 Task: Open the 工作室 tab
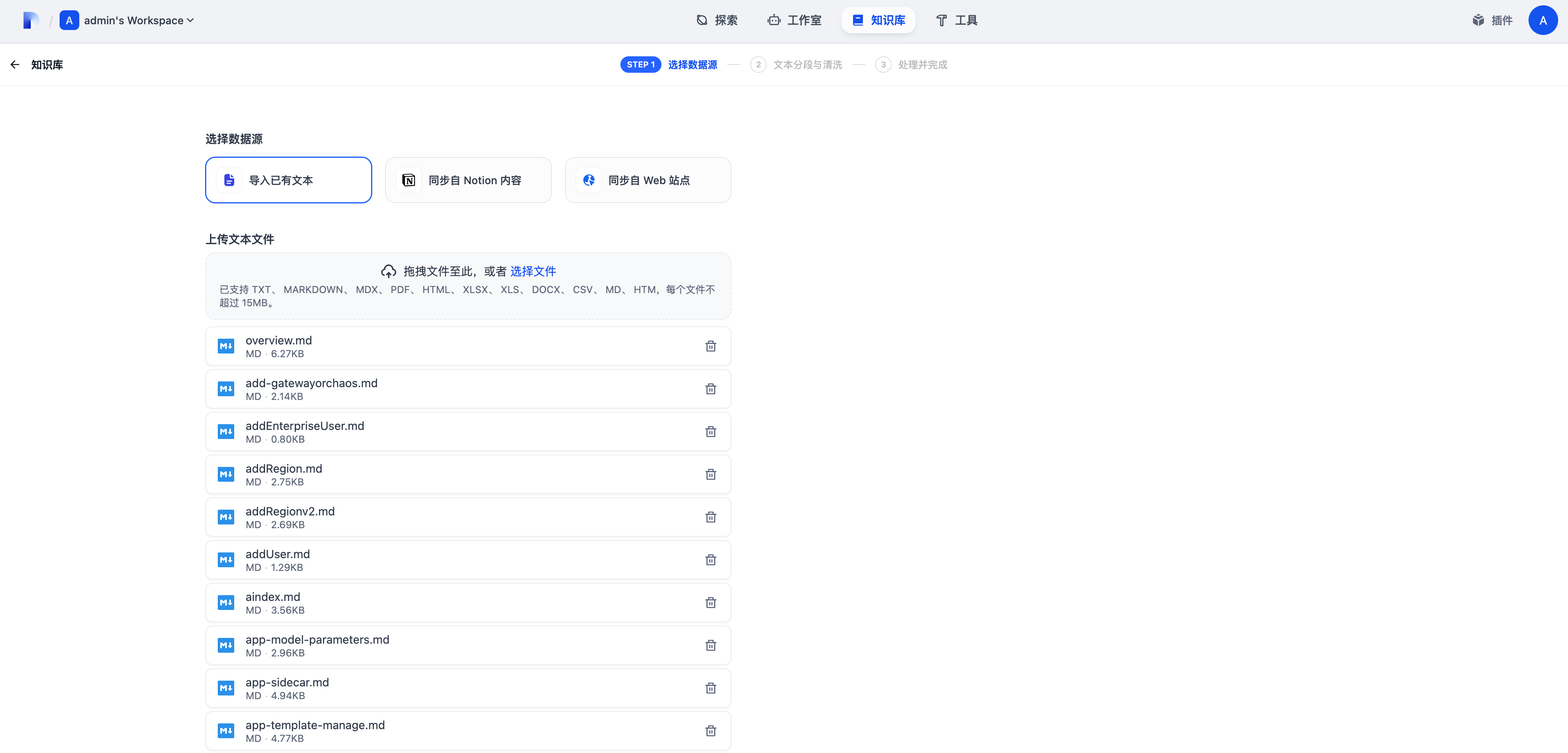[x=794, y=21]
